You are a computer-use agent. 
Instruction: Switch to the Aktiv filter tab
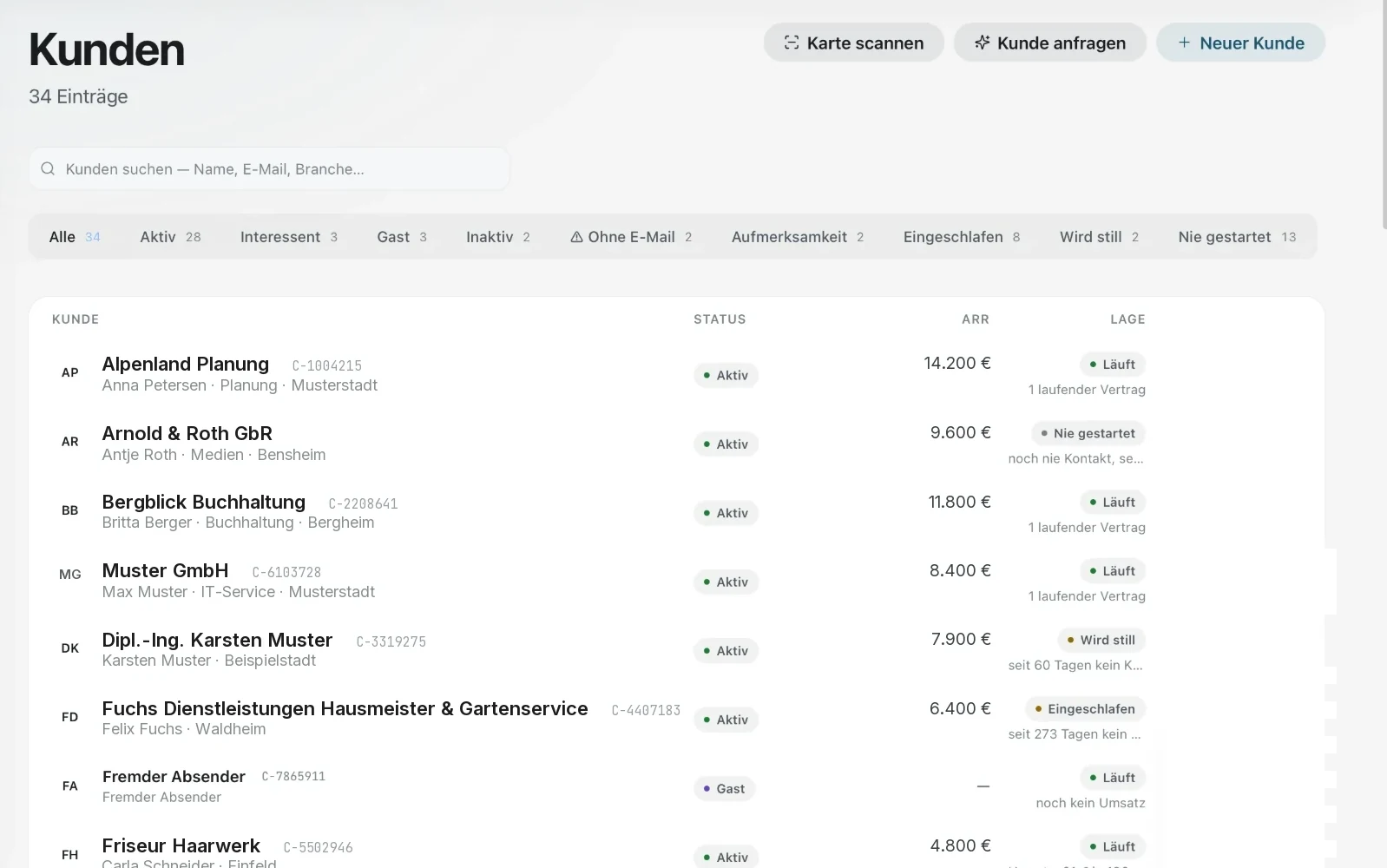click(x=170, y=237)
